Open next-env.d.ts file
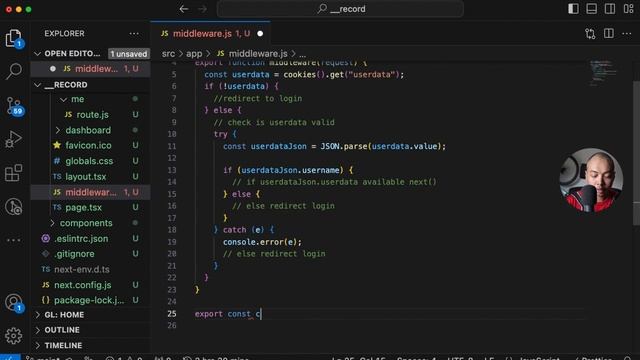This screenshot has height=360, width=640. [x=91, y=269]
